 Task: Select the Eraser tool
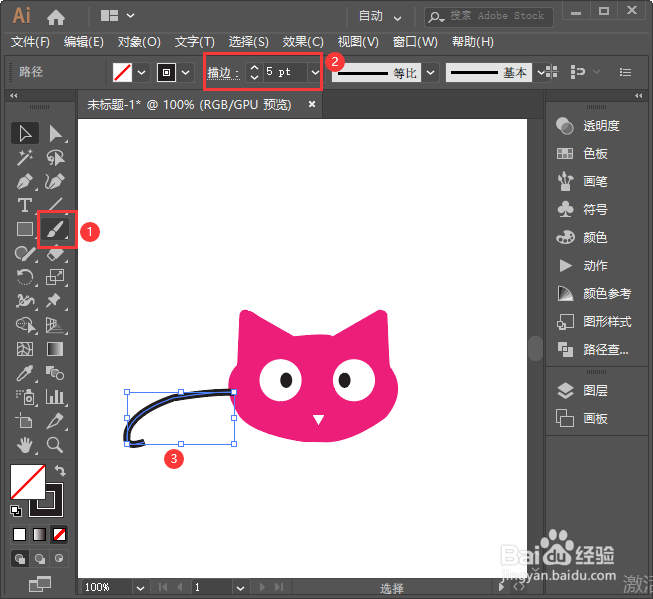click(55, 254)
